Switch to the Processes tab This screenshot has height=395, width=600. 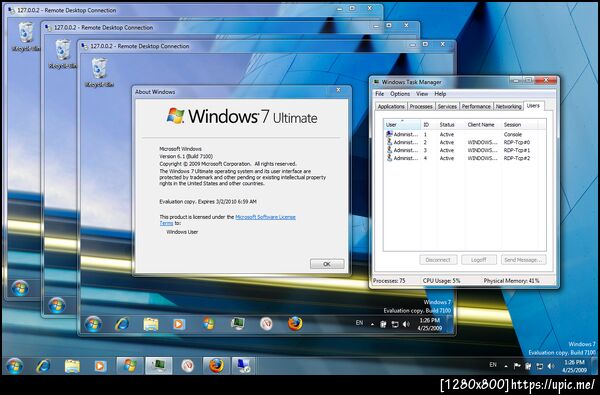coord(421,106)
